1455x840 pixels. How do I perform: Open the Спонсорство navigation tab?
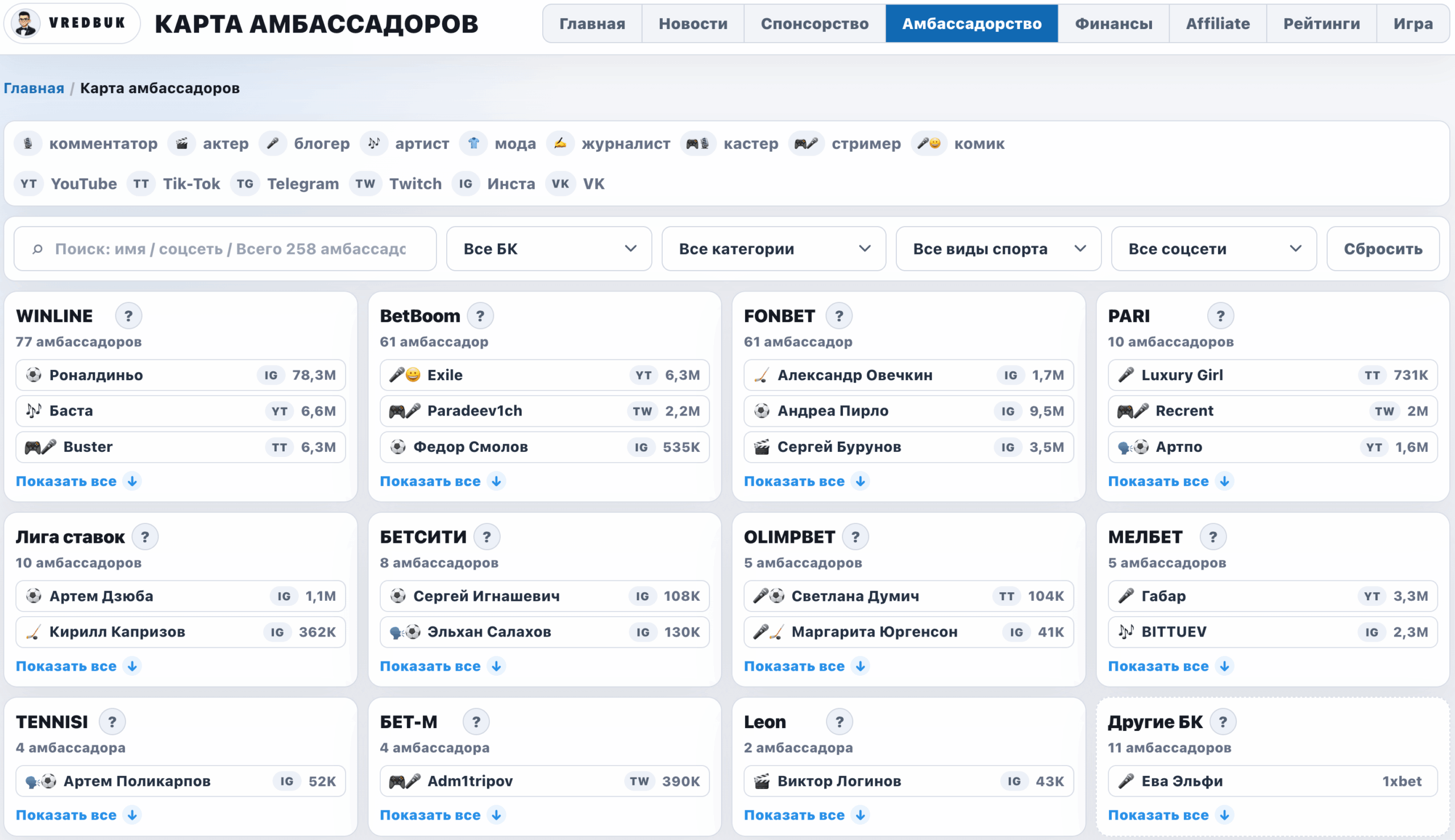pyautogui.click(x=814, y=24)
